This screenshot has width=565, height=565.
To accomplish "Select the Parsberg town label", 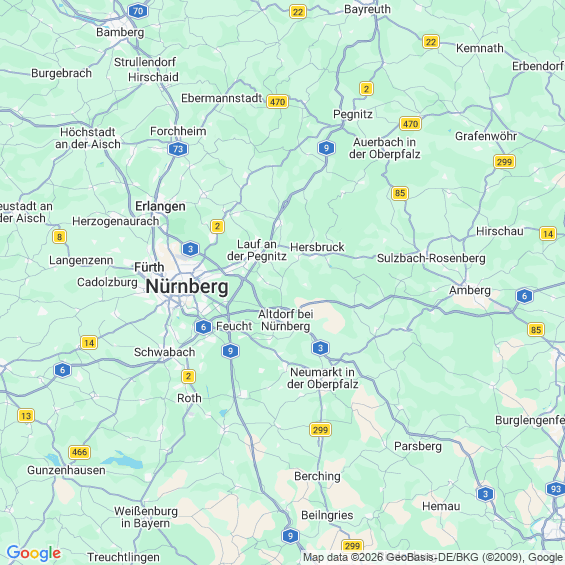I will tap(418, 446).
